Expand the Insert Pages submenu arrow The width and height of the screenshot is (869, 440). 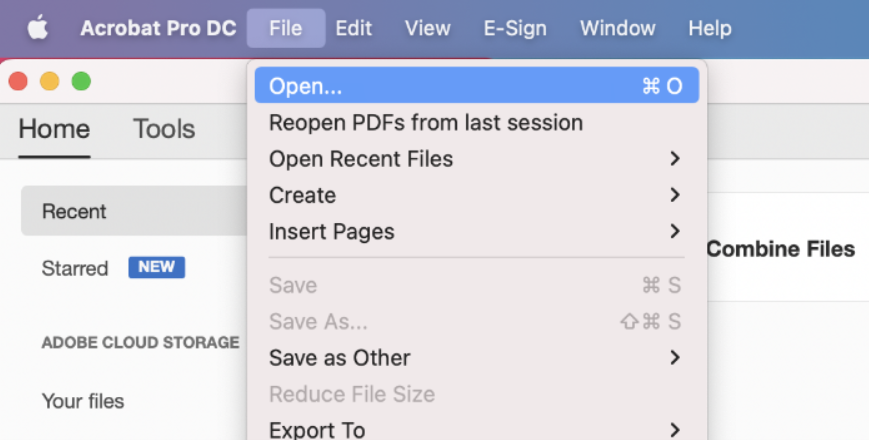coord(675,232)
